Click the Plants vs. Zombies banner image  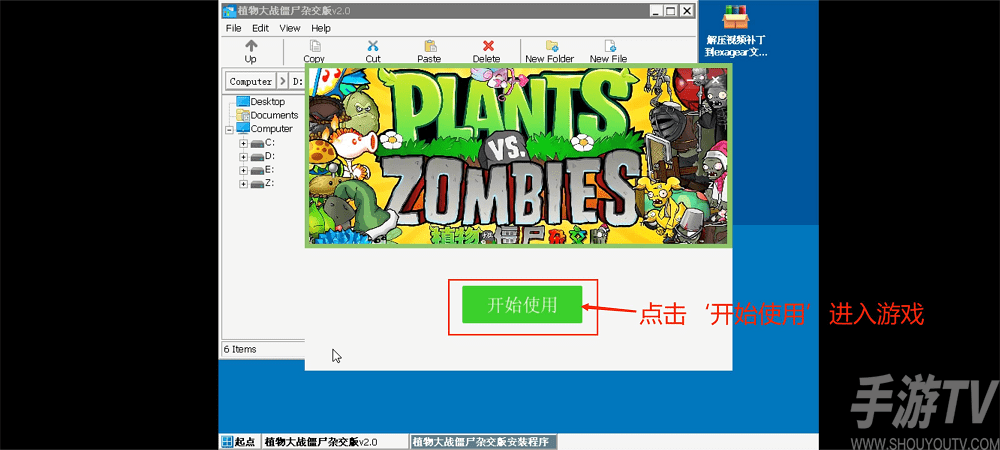pyautogui.click(x=518, y=154)
